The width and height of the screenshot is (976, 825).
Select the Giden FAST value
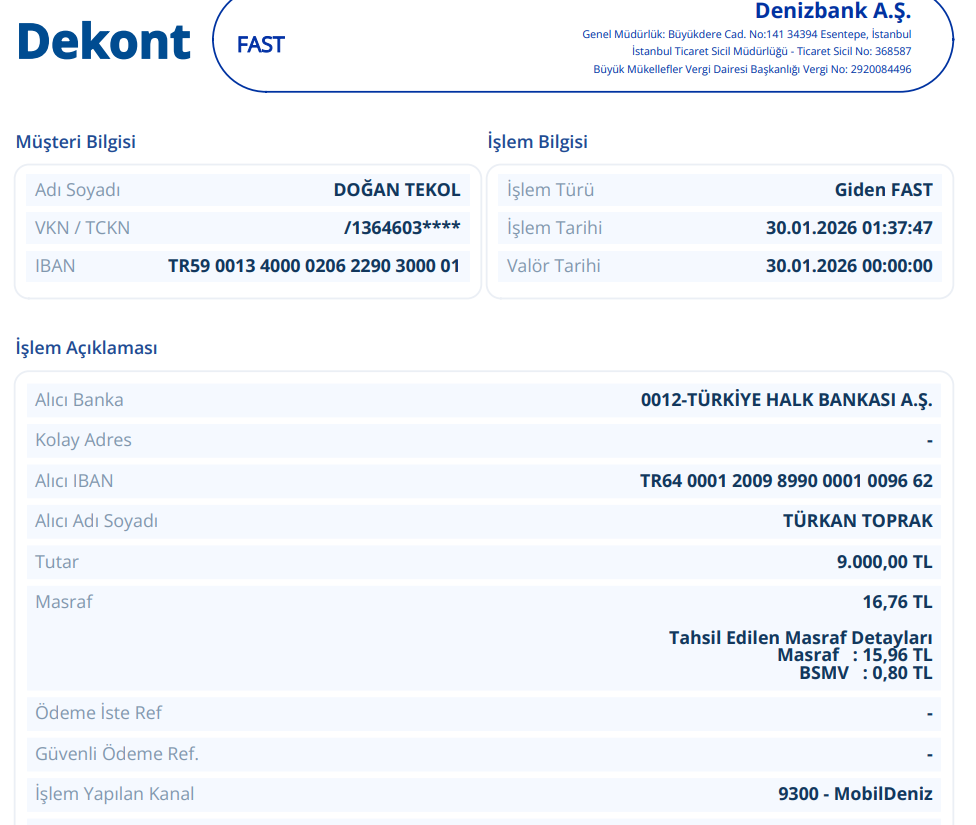pyautogui.click(x=883, y=190)
